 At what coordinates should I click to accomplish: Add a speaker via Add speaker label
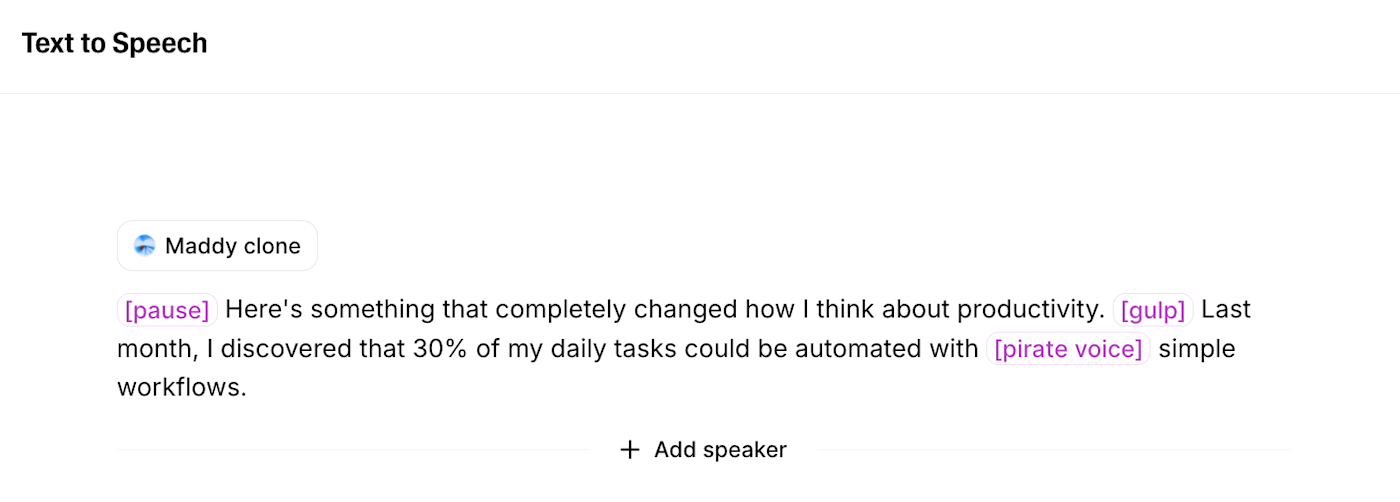[720, 450]
